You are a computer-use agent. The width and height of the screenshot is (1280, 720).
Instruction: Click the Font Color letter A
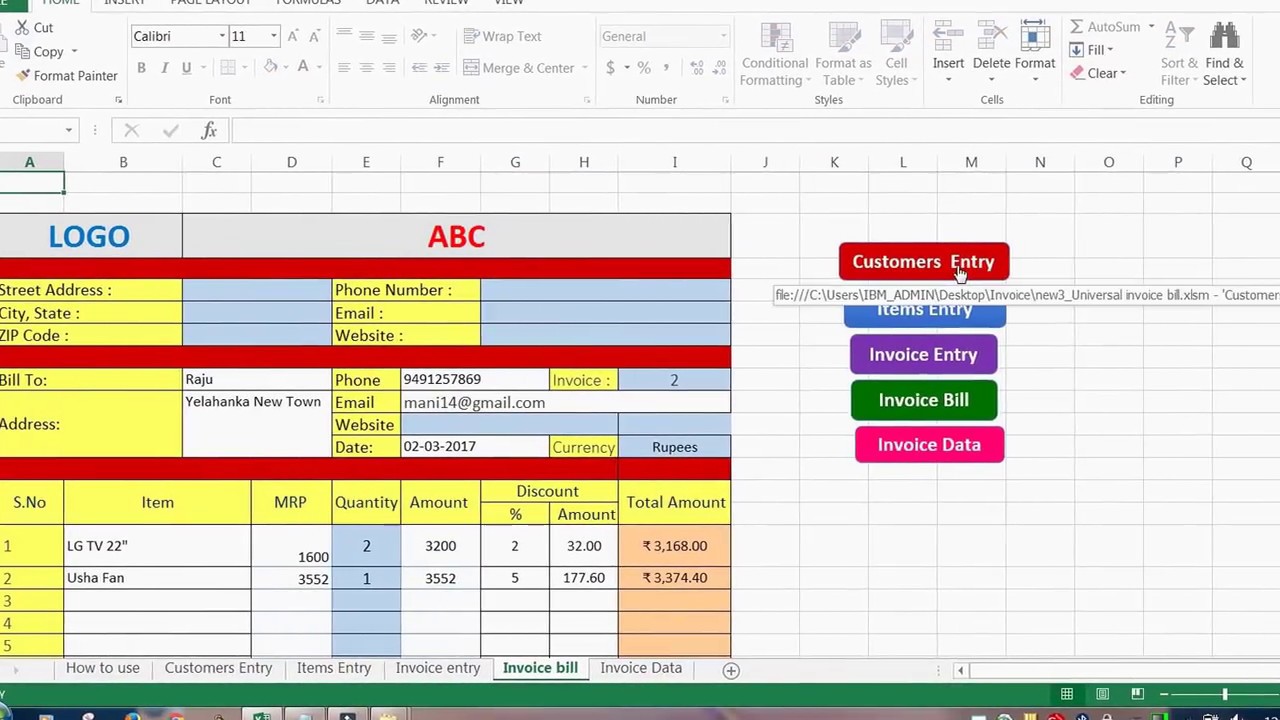[x=303, y=67]
